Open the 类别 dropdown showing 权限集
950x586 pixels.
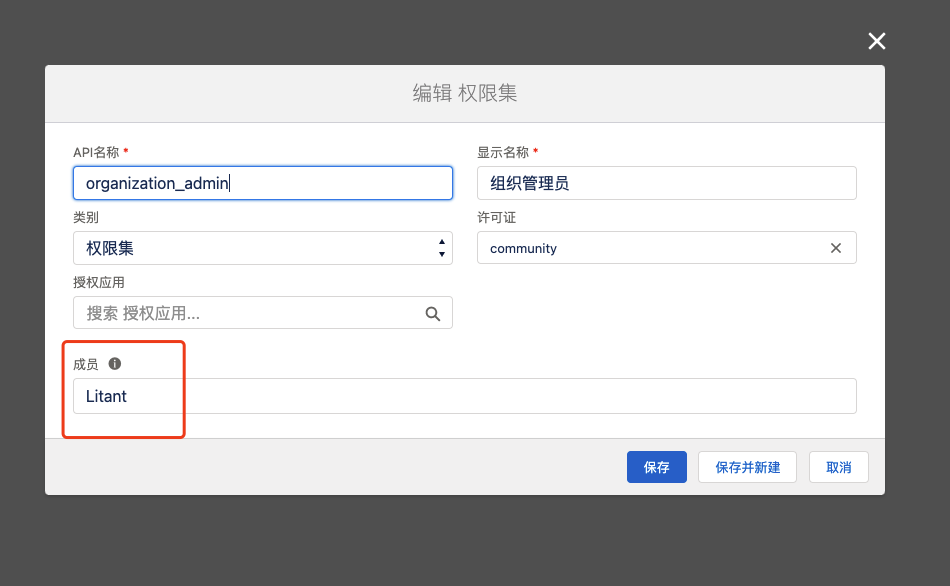pos(263,248)
